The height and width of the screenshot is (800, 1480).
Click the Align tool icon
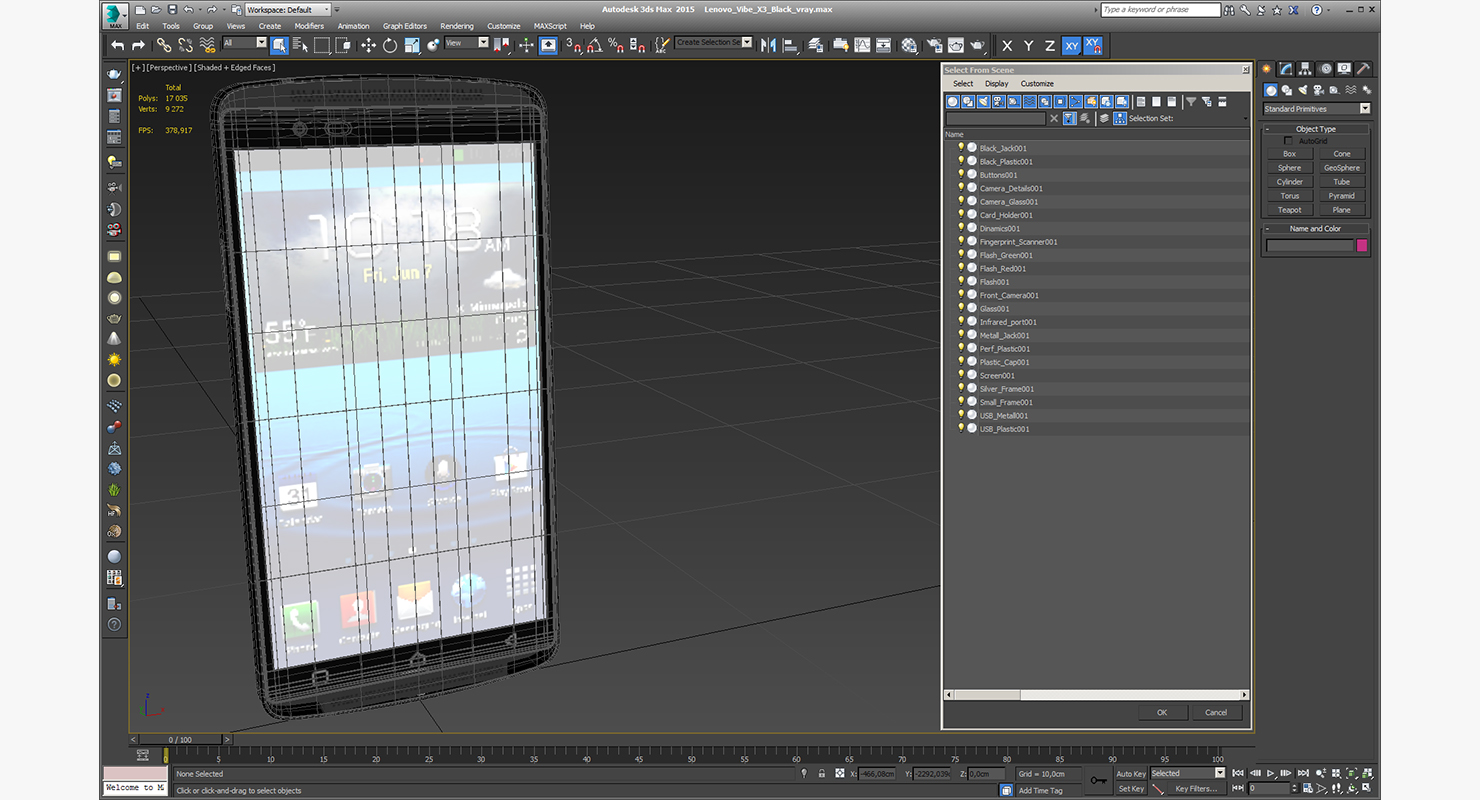point(790,45)
